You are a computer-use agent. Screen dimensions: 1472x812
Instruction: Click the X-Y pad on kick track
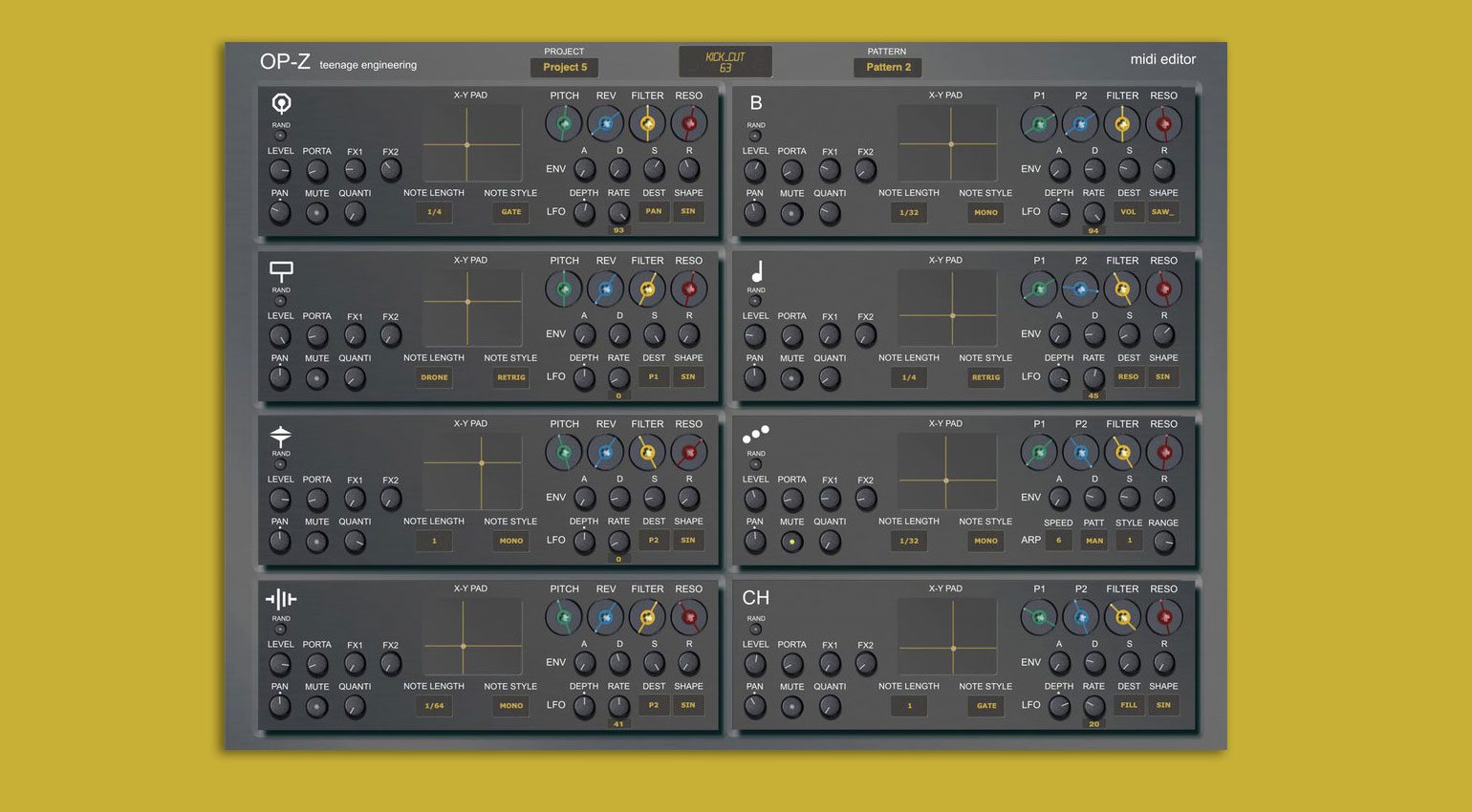(x=471, y=144)
